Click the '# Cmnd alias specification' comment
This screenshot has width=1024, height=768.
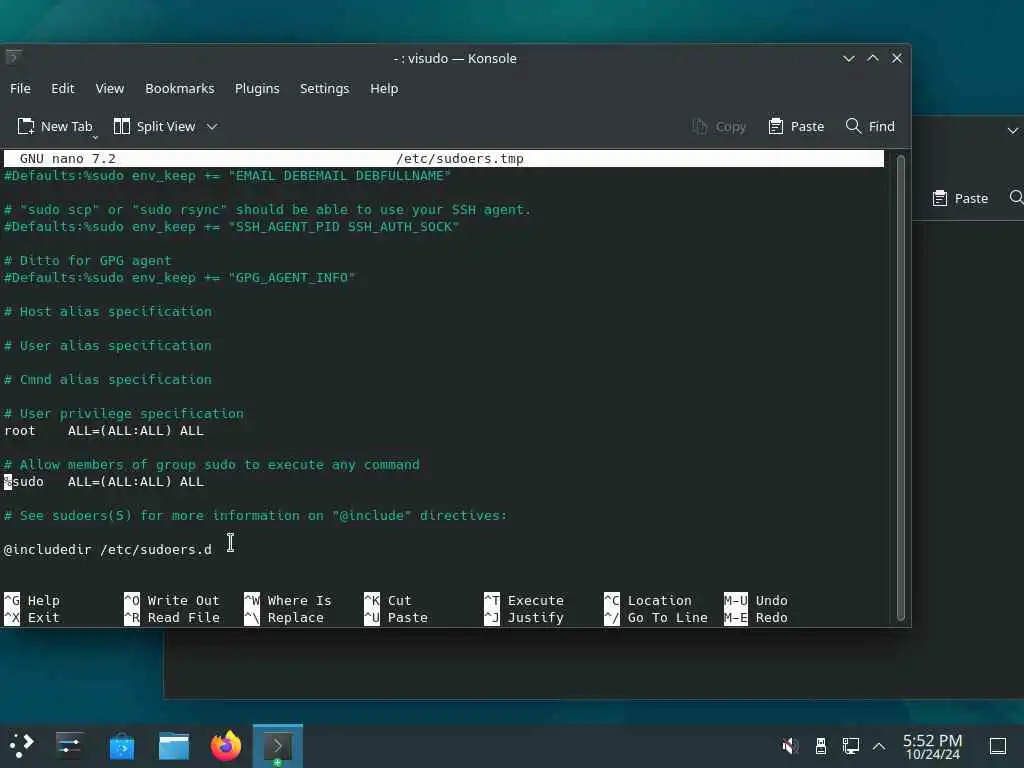pos(108,380)
